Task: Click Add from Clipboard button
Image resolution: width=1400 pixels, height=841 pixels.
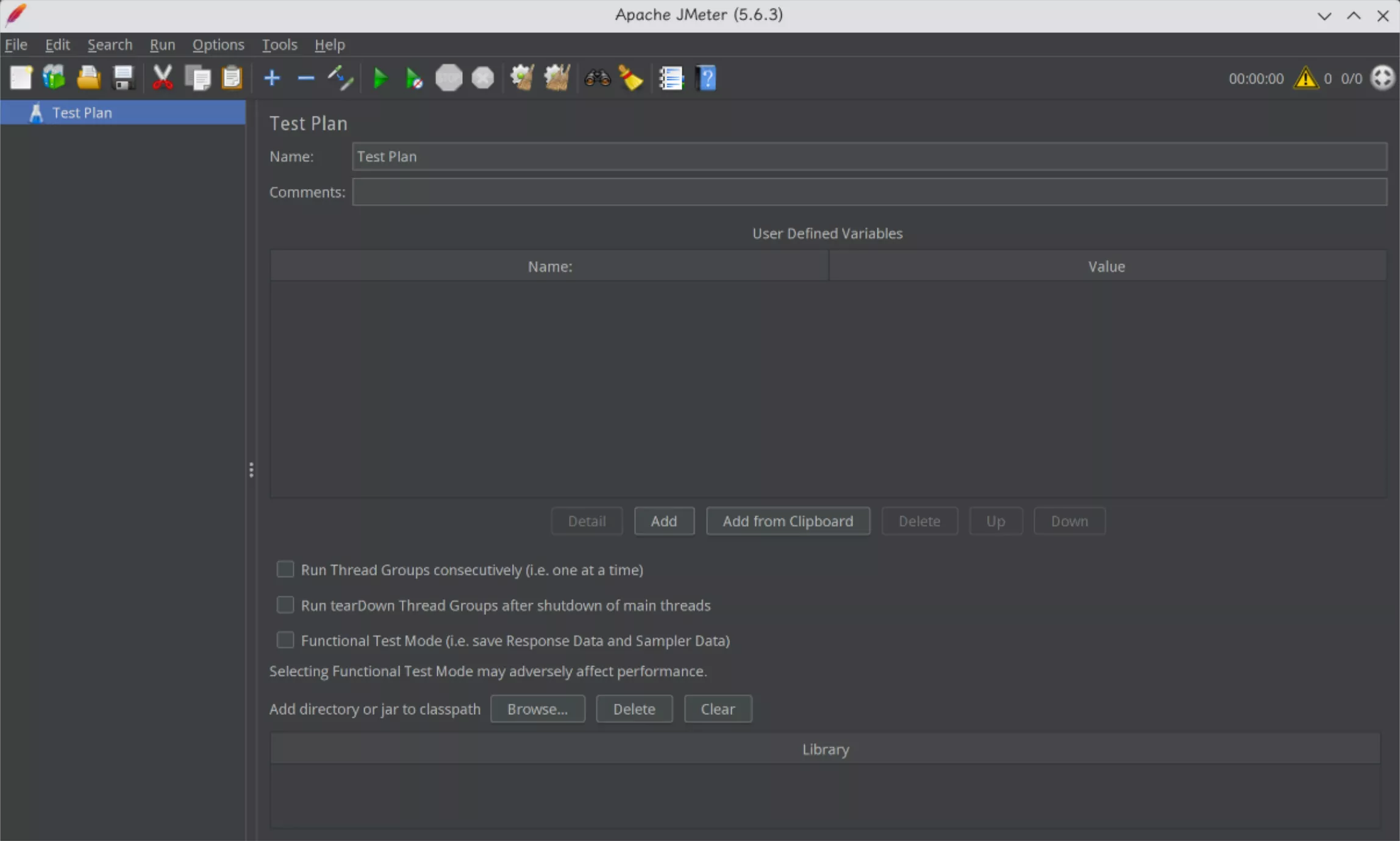Action: pos(788,521)
